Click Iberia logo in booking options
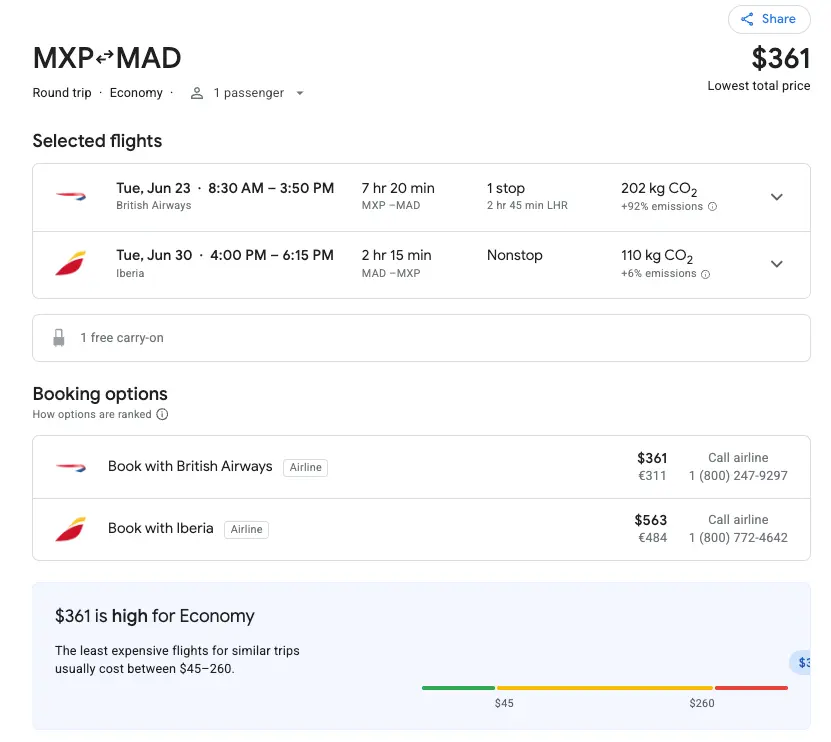Image resolution: width=831 pixels, height=742 pixels. [71, 529]
